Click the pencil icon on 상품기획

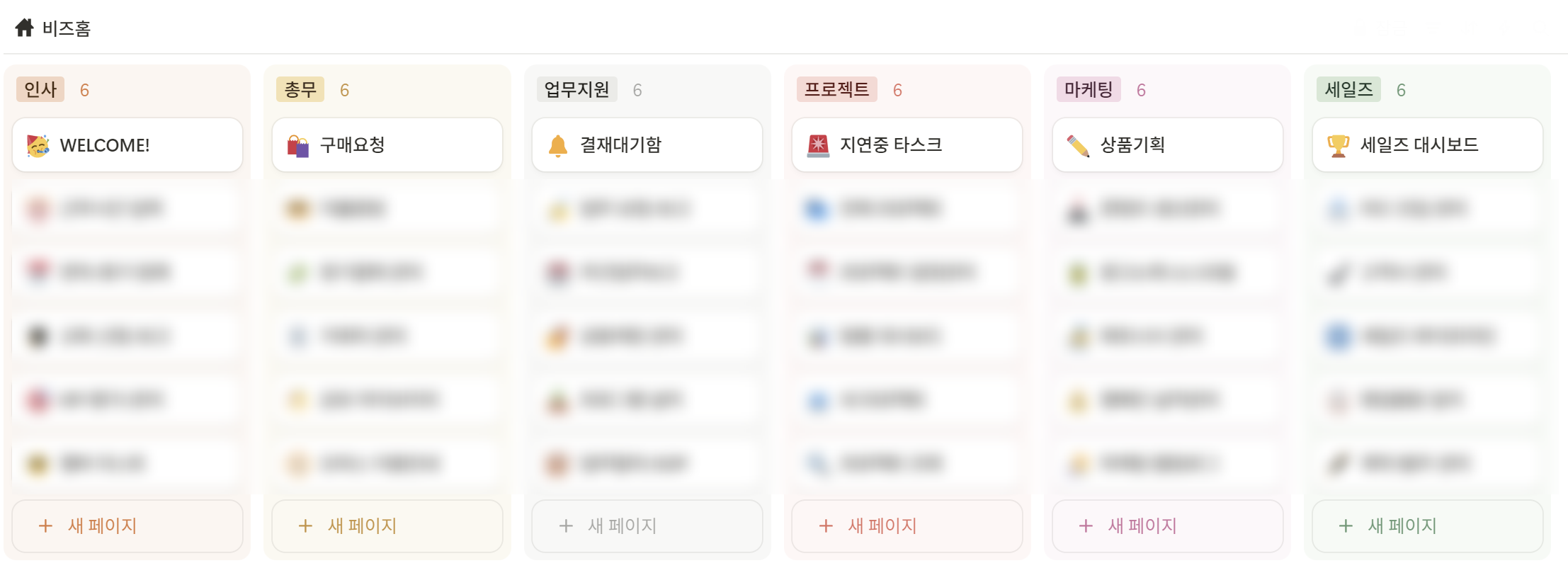click(1078, 145)
